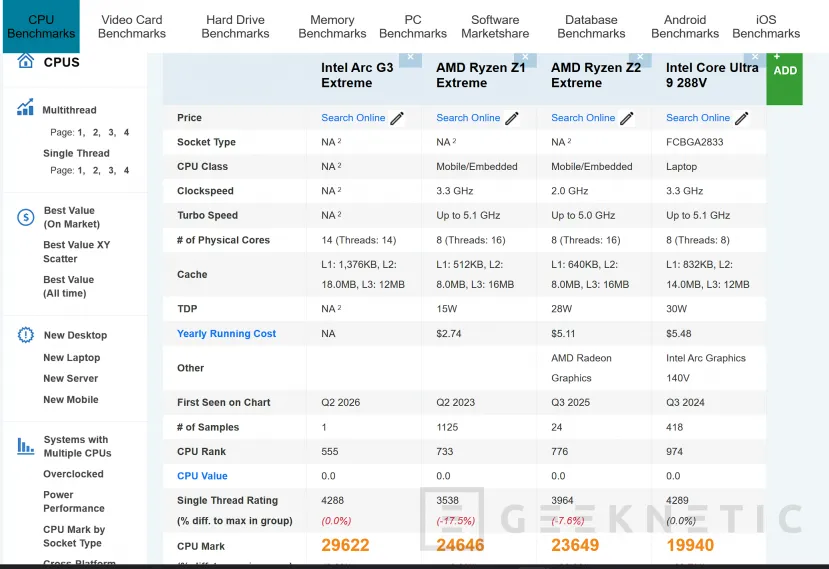
Task: Open Power Performance sidebar link
Action: (73, 501)
